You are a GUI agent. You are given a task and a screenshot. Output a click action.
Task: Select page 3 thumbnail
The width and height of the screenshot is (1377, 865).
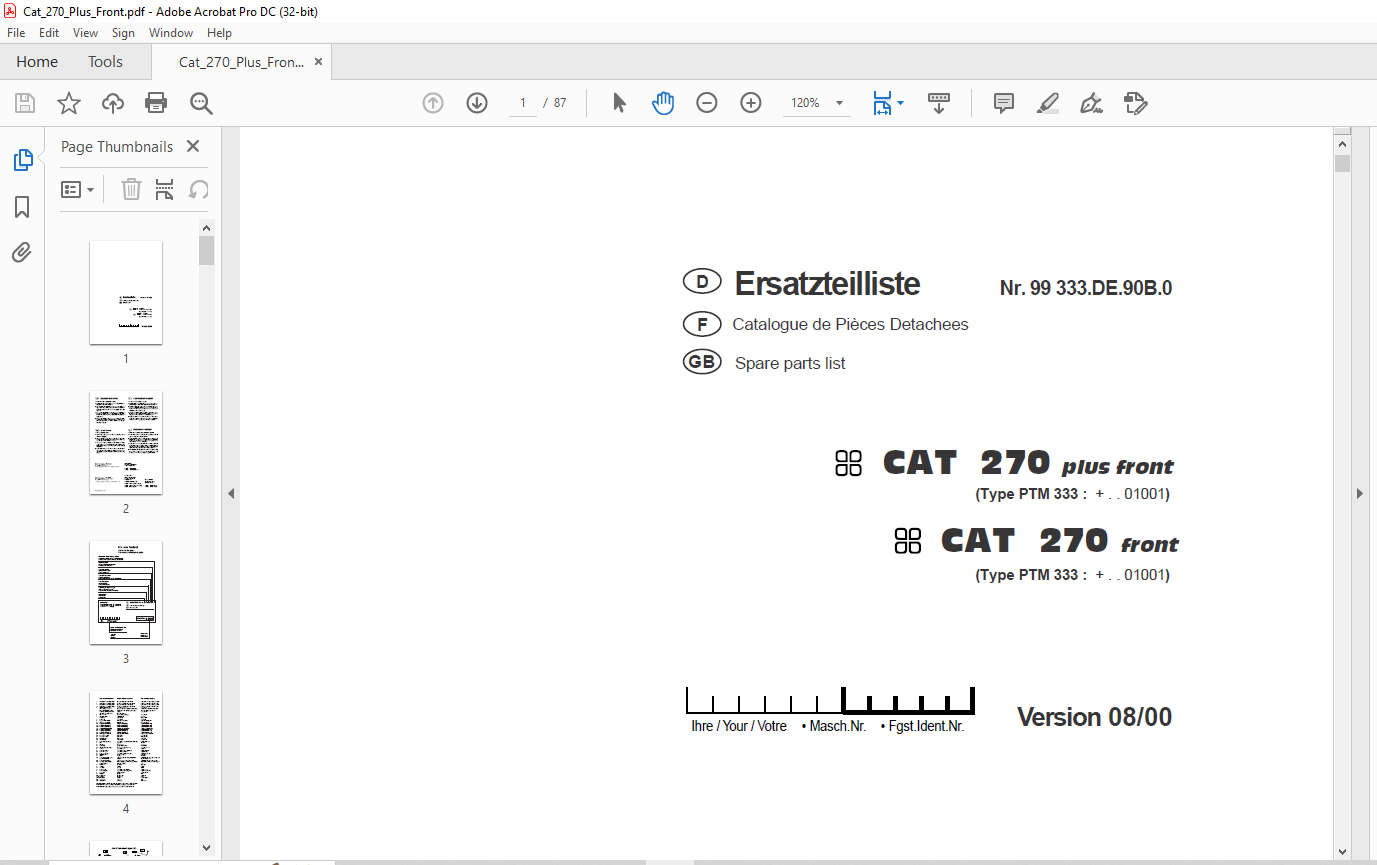126,592
